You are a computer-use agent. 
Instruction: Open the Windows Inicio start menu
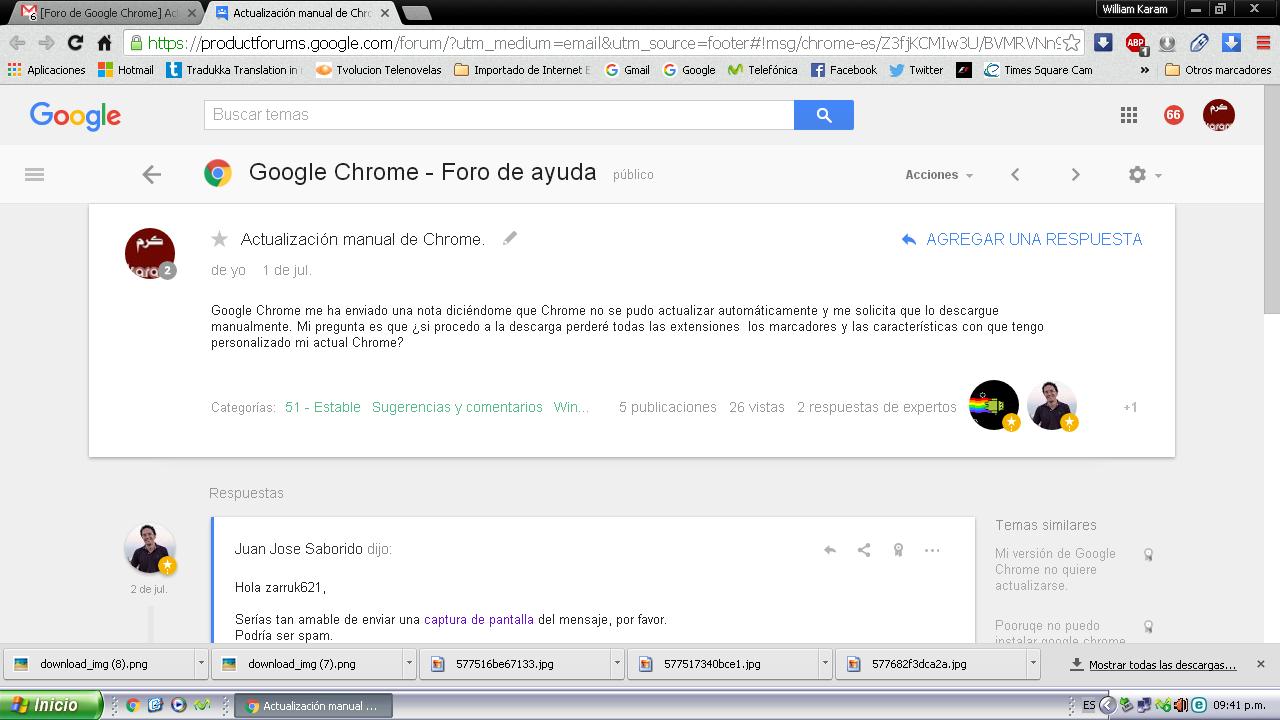pos(51,705)
